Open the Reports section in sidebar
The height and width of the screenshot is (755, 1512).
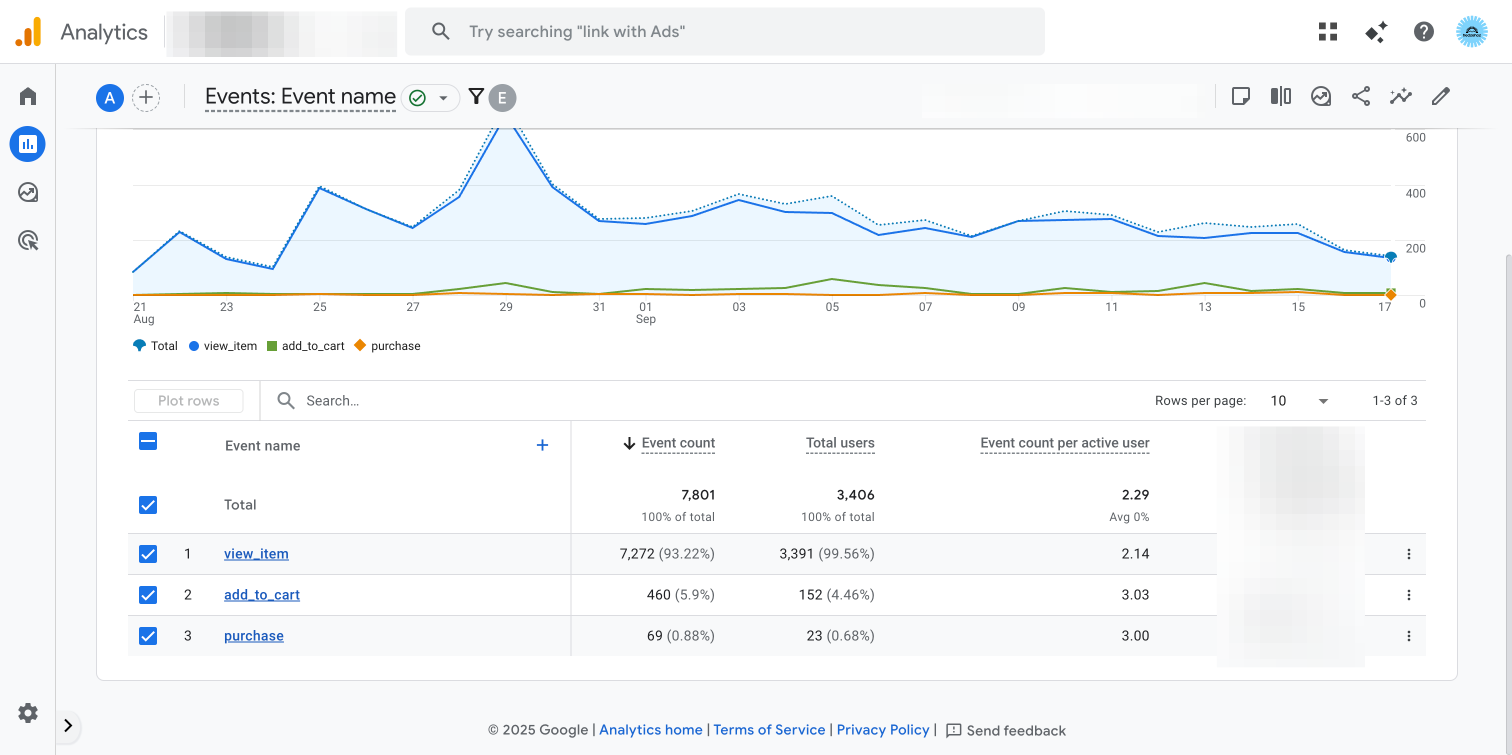28,144
